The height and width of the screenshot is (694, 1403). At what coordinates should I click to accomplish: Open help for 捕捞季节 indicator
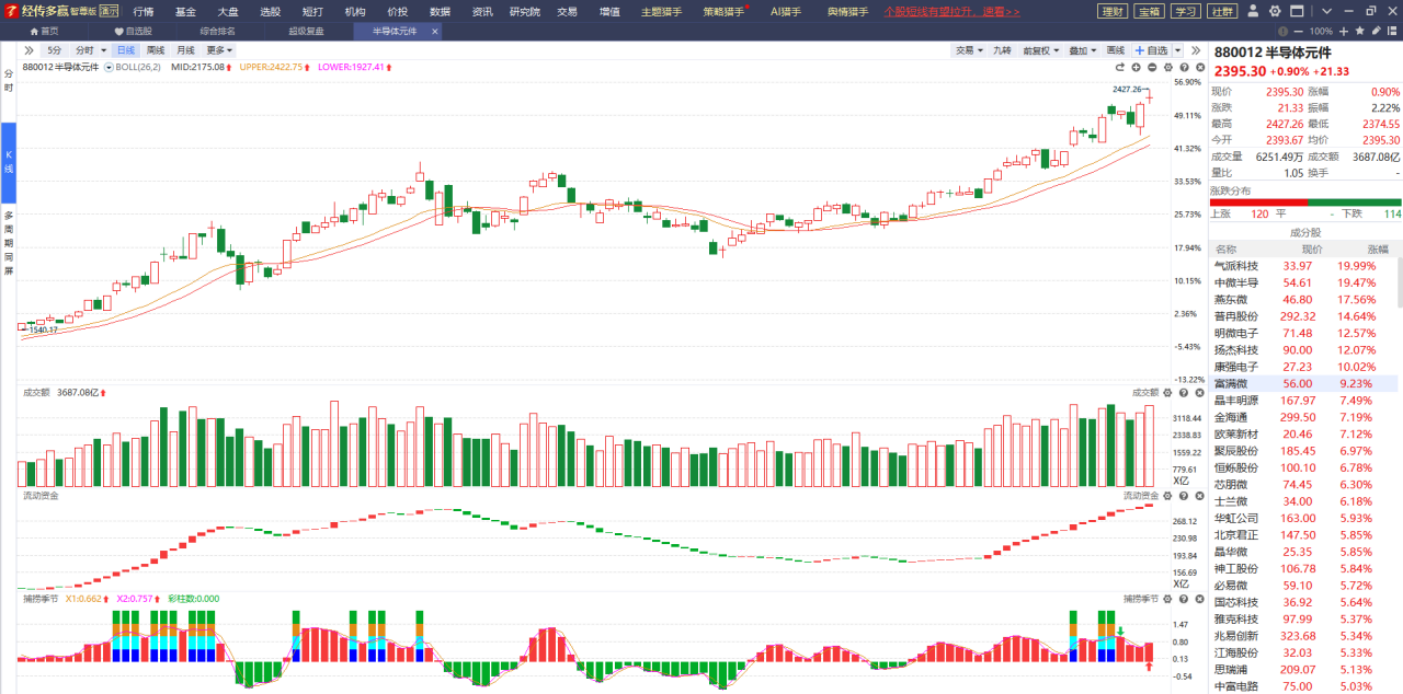click(x=1183, y=598)
